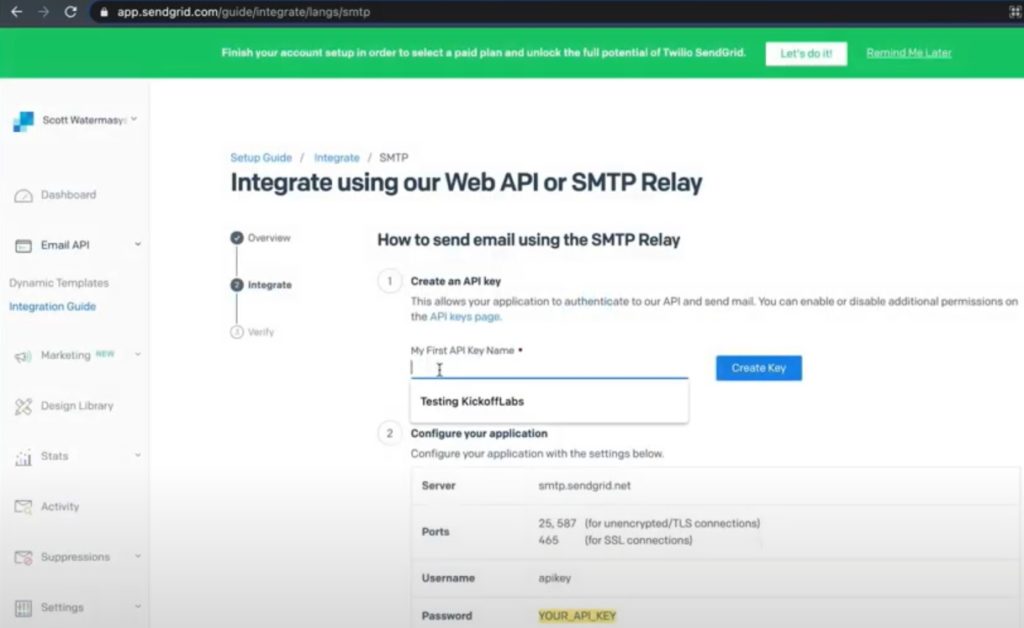Click the Let's do it! button

point(806,54)
